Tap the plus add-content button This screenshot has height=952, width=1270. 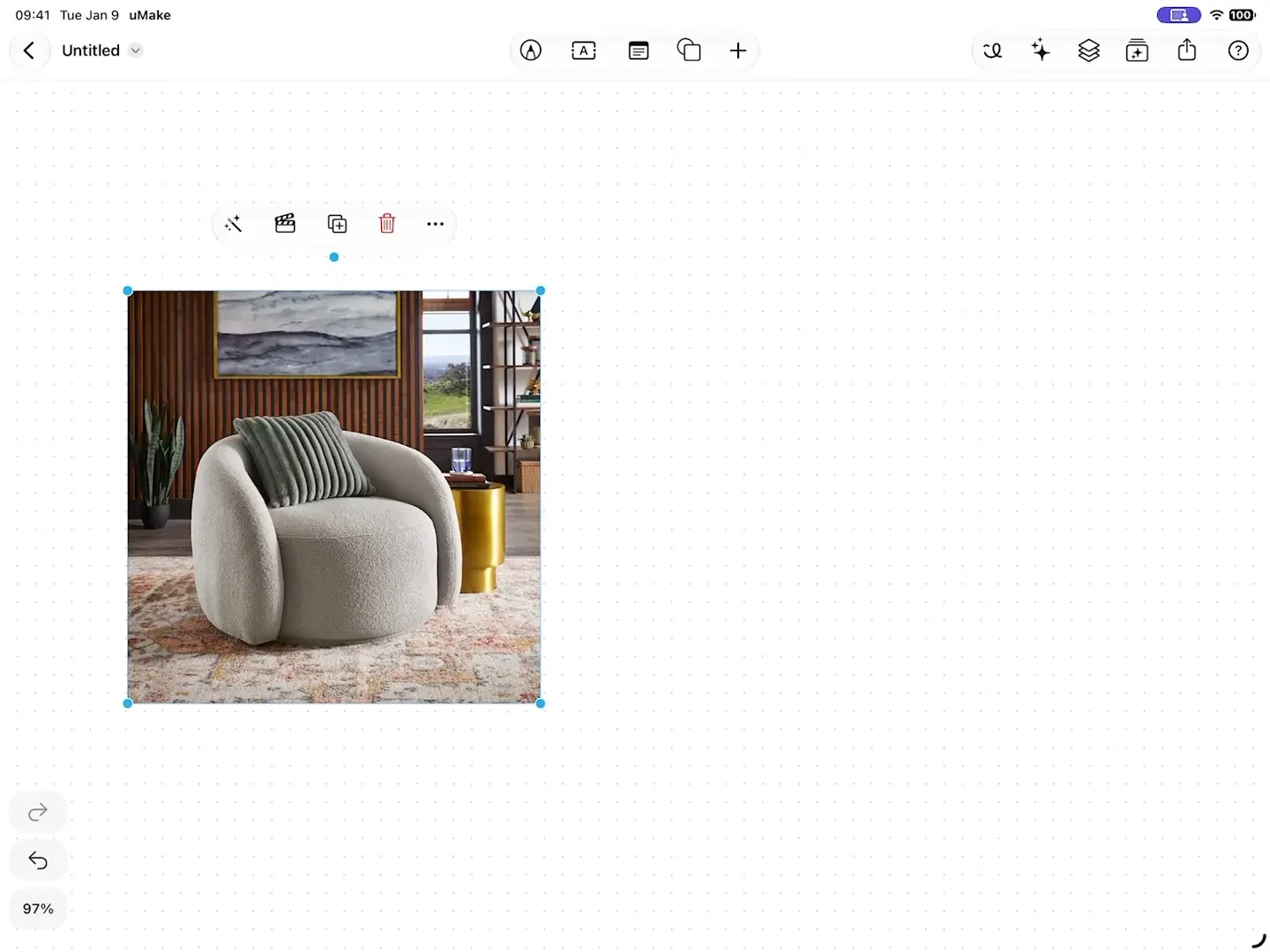click(x=738, y=50)
